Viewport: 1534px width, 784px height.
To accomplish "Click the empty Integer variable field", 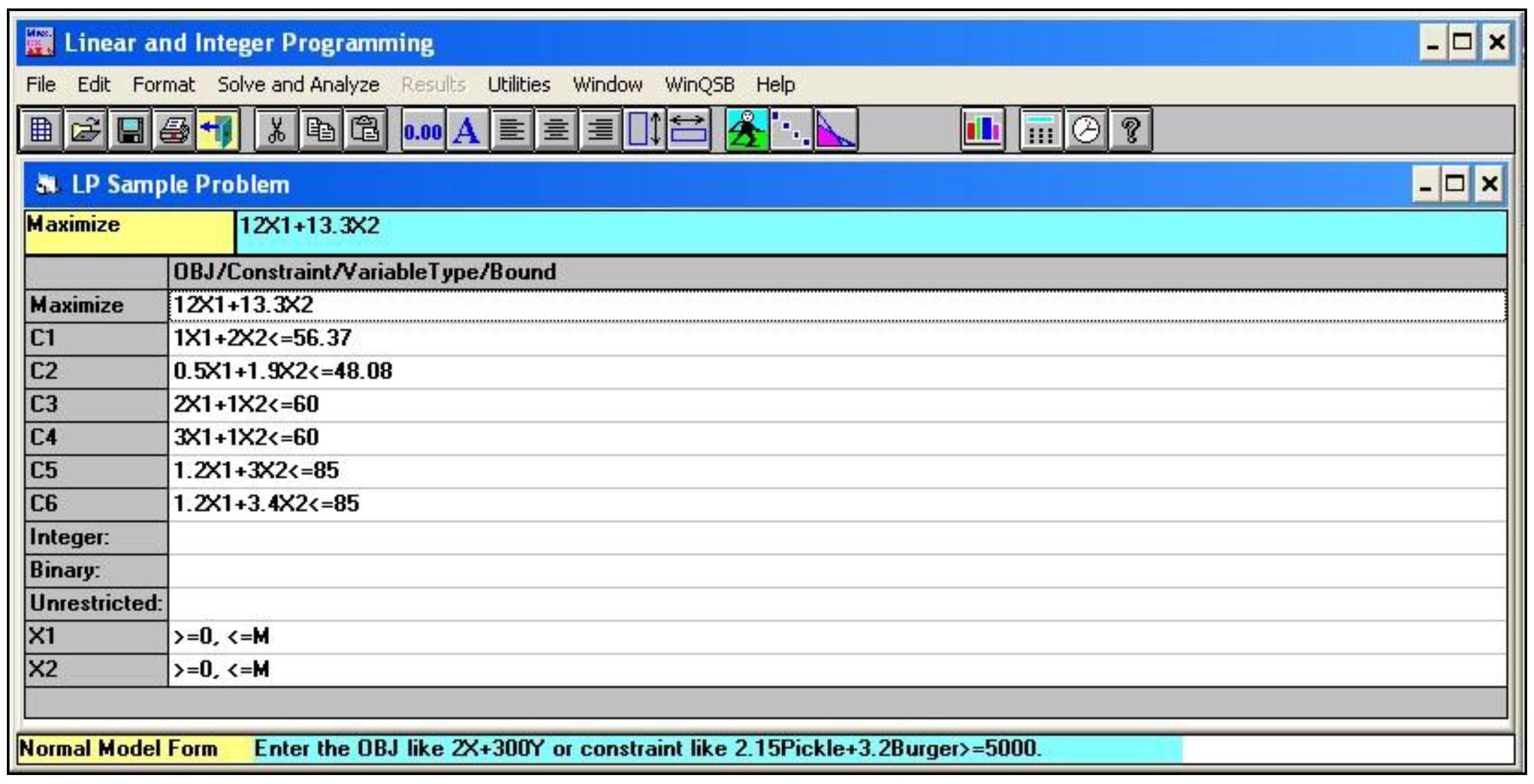I will [x=834, y=537].
